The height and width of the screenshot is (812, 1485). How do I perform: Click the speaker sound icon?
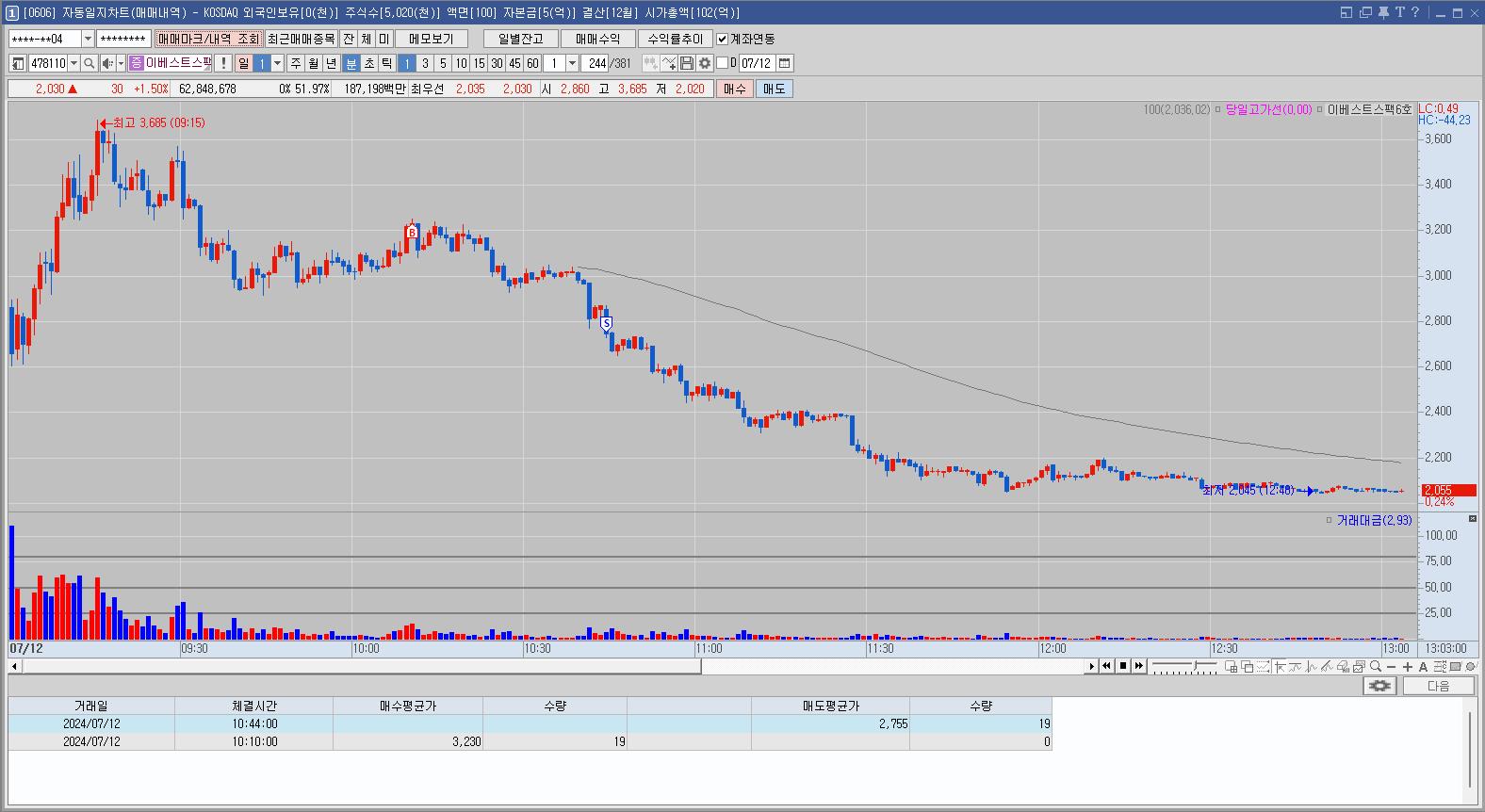107,63
